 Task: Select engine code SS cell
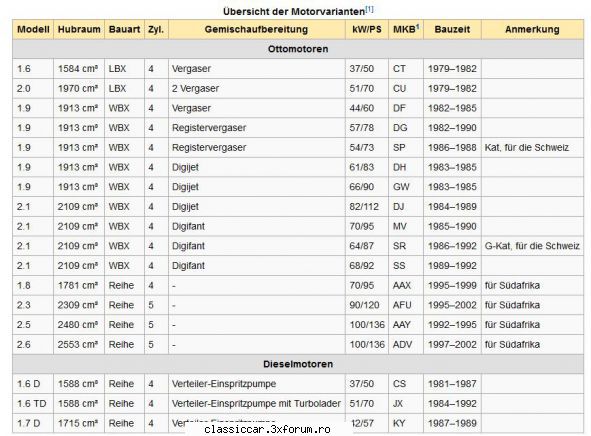(406, 266)
